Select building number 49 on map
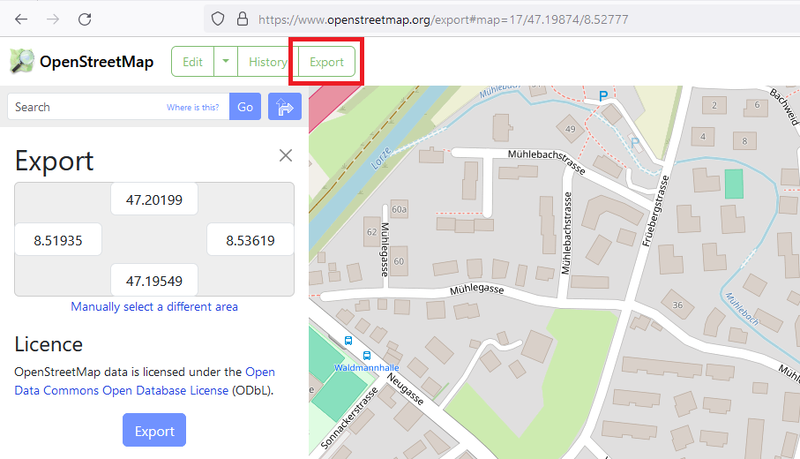Image resolution: width=800 pixels, height=459 pixels. pos(570,129)
